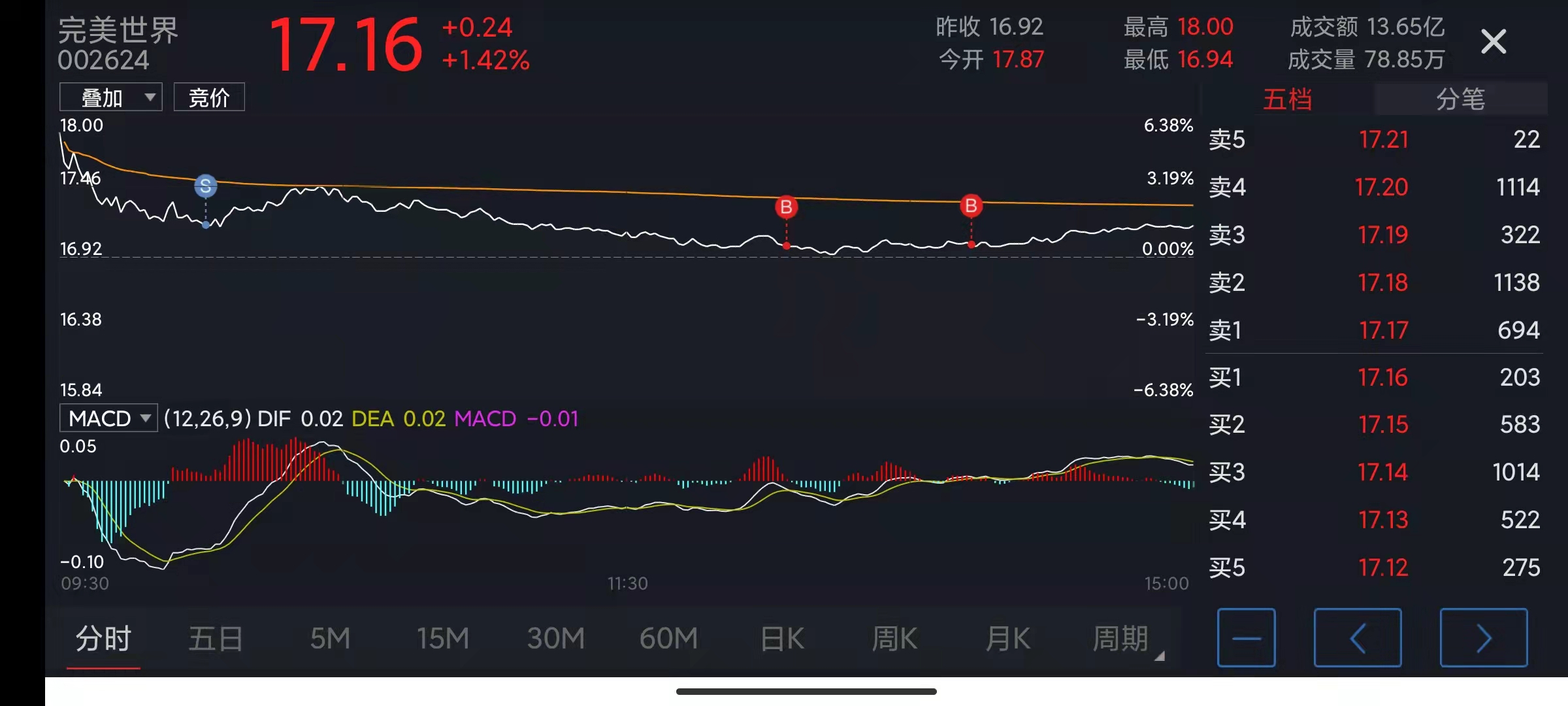This screenshot has height=706, width=1568.
Task: Tap the 成交量 78.85万 value
Action: (1405, 59)
